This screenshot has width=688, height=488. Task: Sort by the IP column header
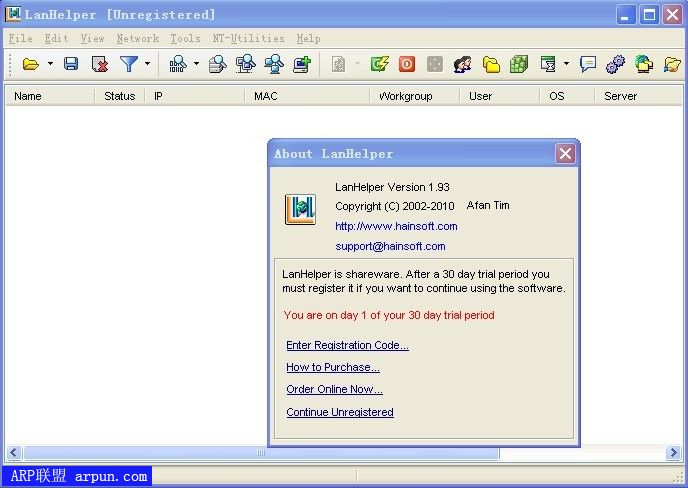click(x=194, y=96)
